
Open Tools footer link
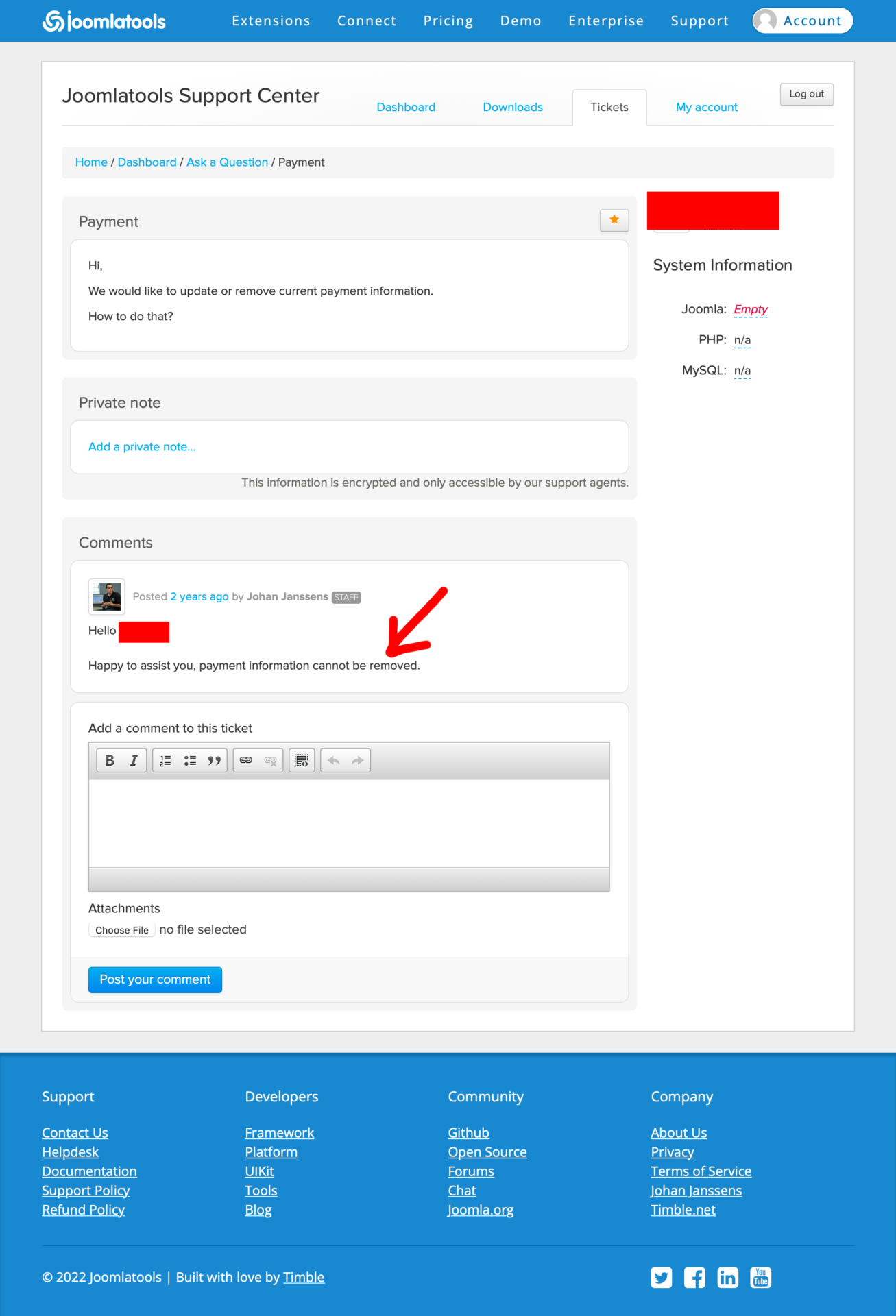[x=261, y=1191]
